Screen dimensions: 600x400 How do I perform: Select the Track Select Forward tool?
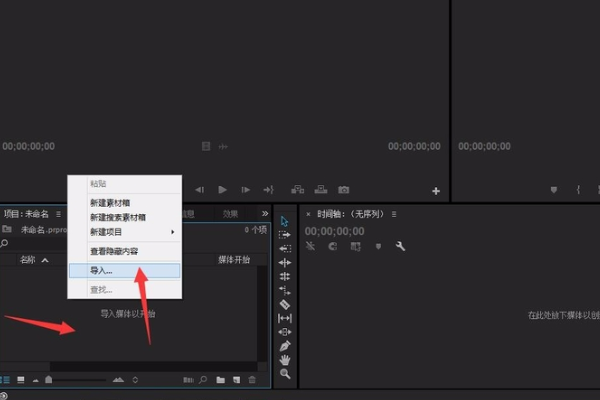pos(285,235)
